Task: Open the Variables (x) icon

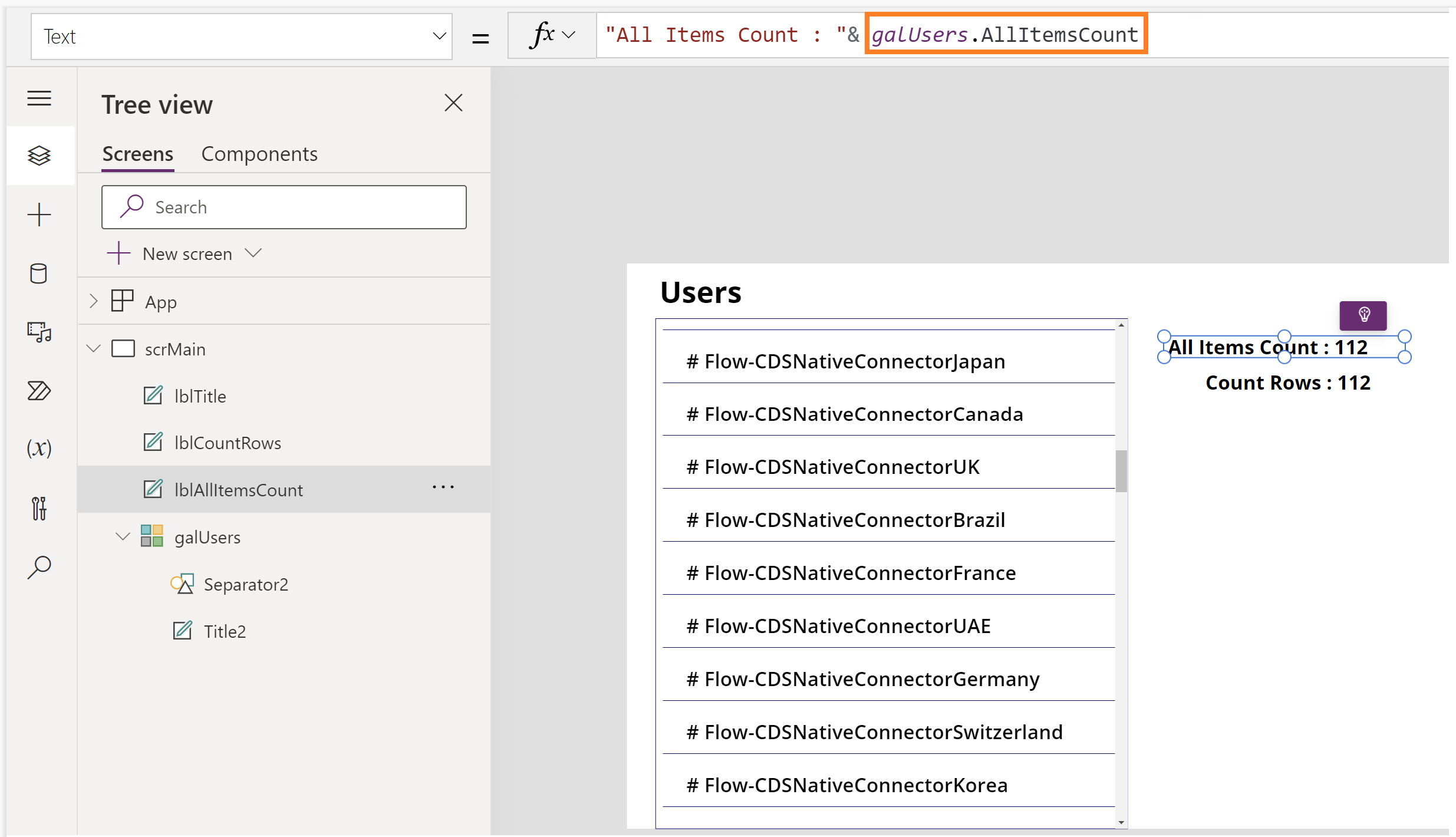Action: pos(39,449)
